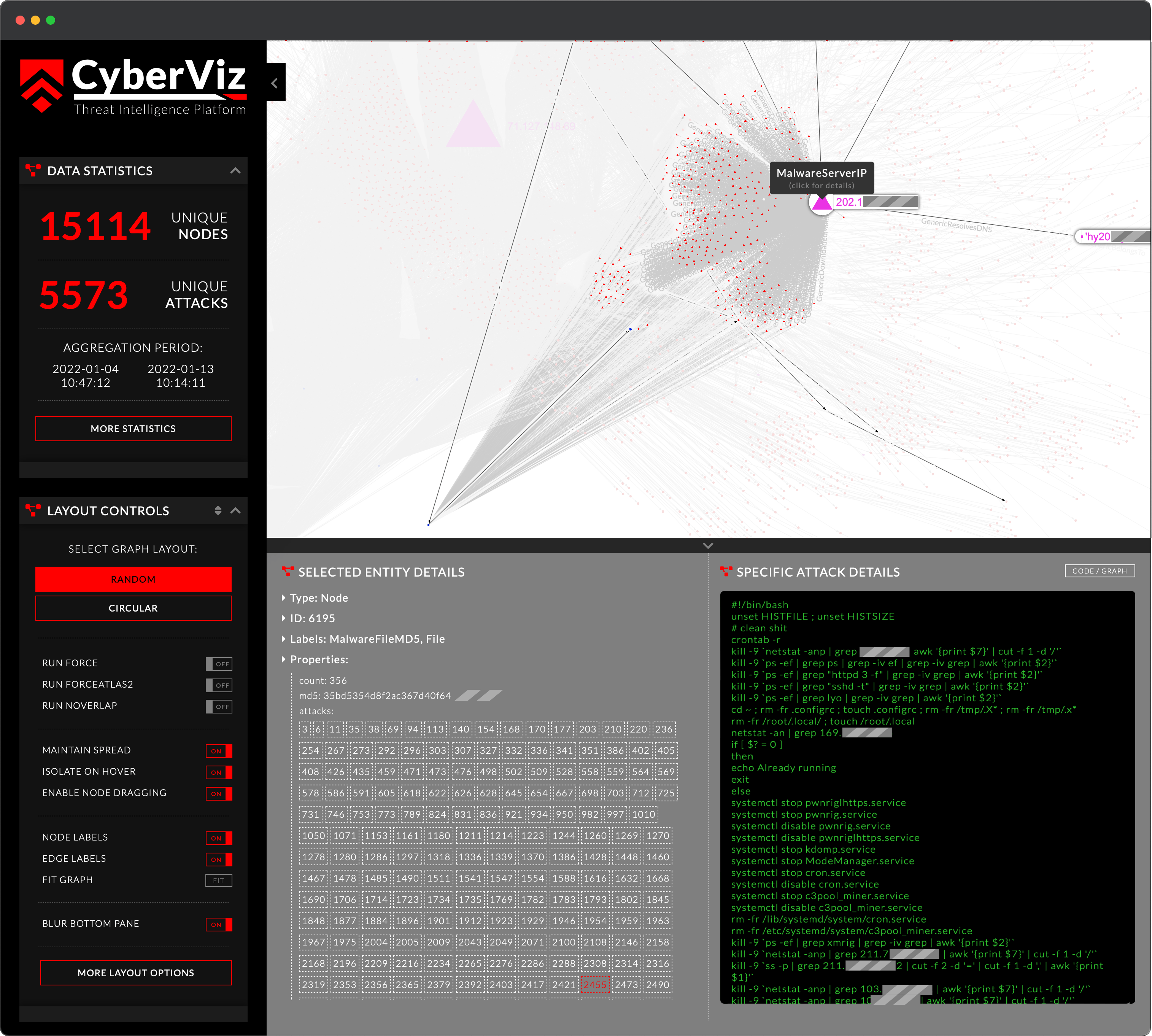This screenshot has width=1152, height=1036.
Task: Switch view with the Code / Graph button
Action: tap(1099, 571)
